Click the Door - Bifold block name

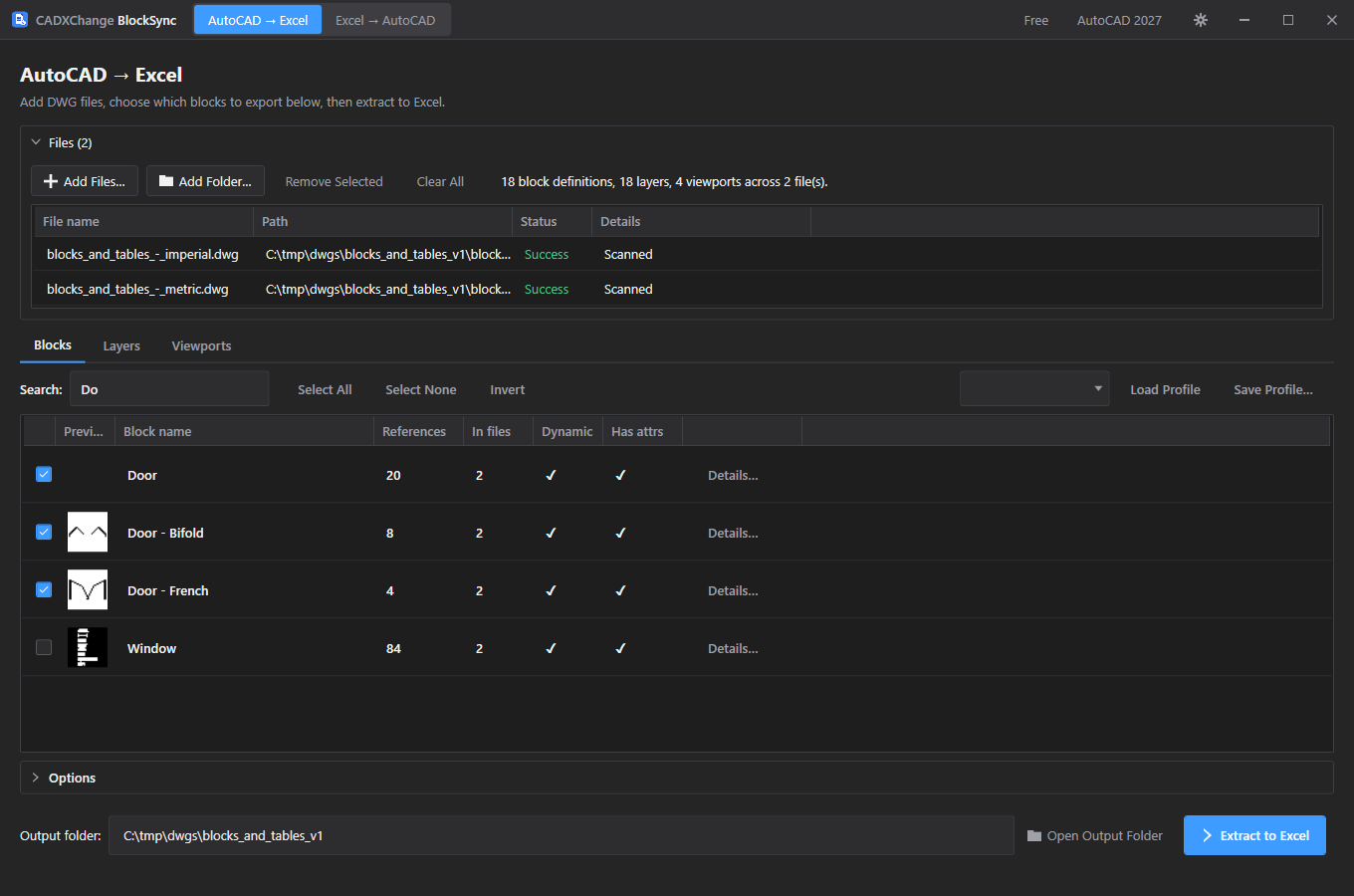165,533
